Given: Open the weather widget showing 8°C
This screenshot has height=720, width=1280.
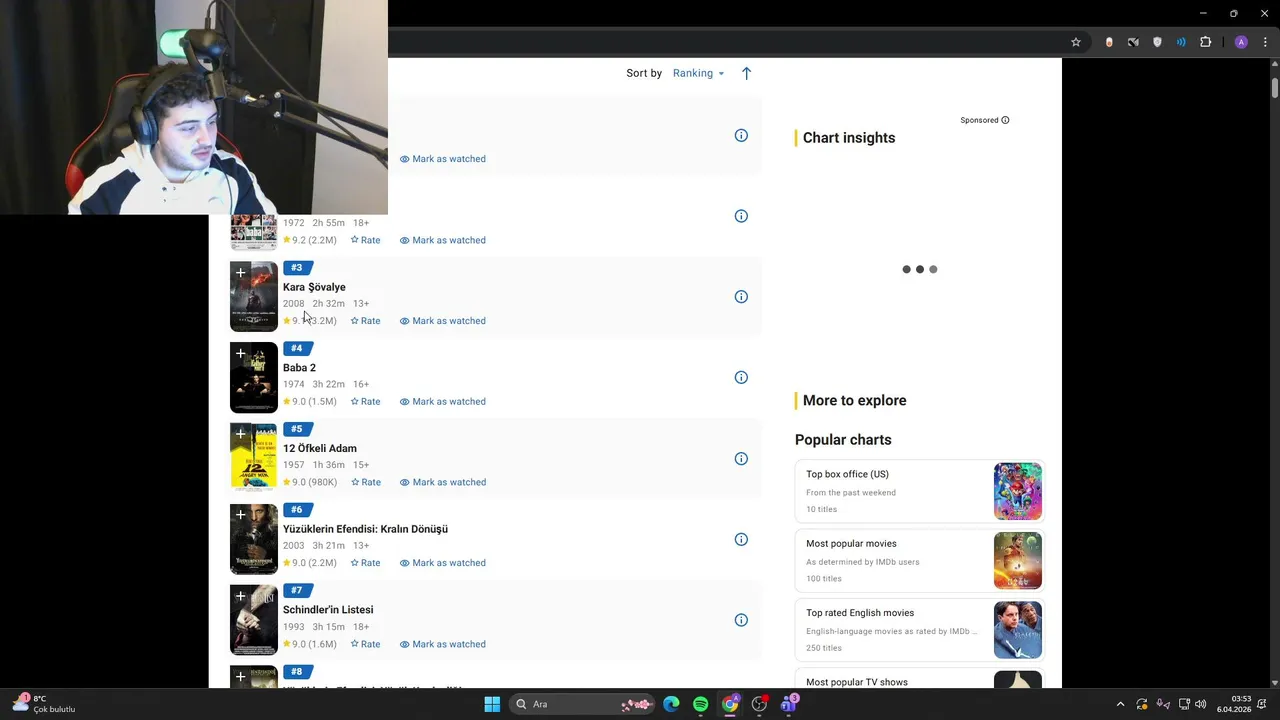Looking at the screenshot, I should (44, 704).
